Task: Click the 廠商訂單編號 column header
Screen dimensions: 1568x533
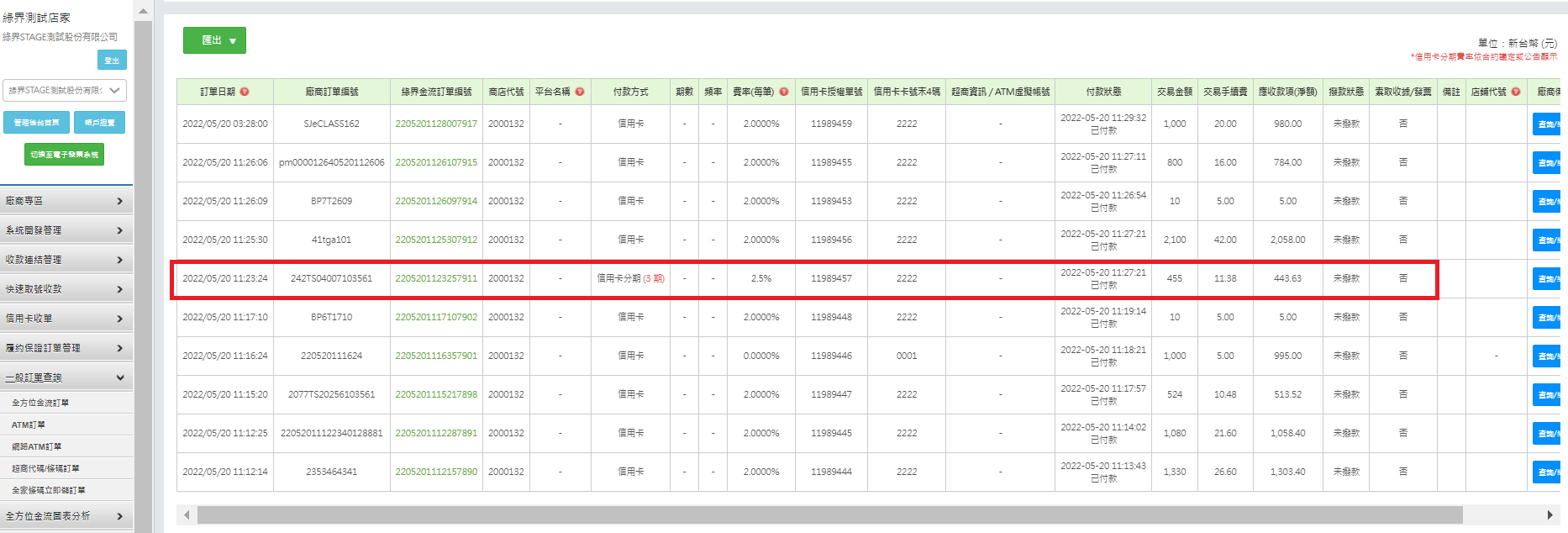Action: tap(331, 92)
